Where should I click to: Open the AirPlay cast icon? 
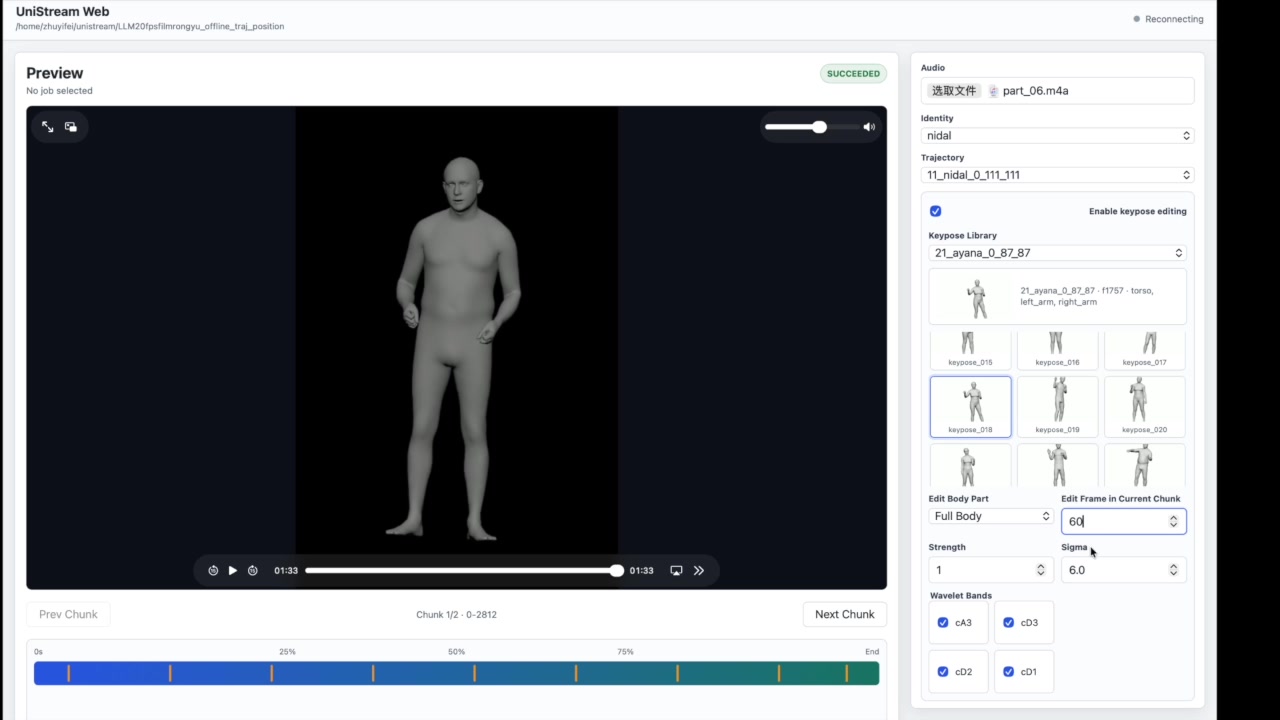[676, 570]
